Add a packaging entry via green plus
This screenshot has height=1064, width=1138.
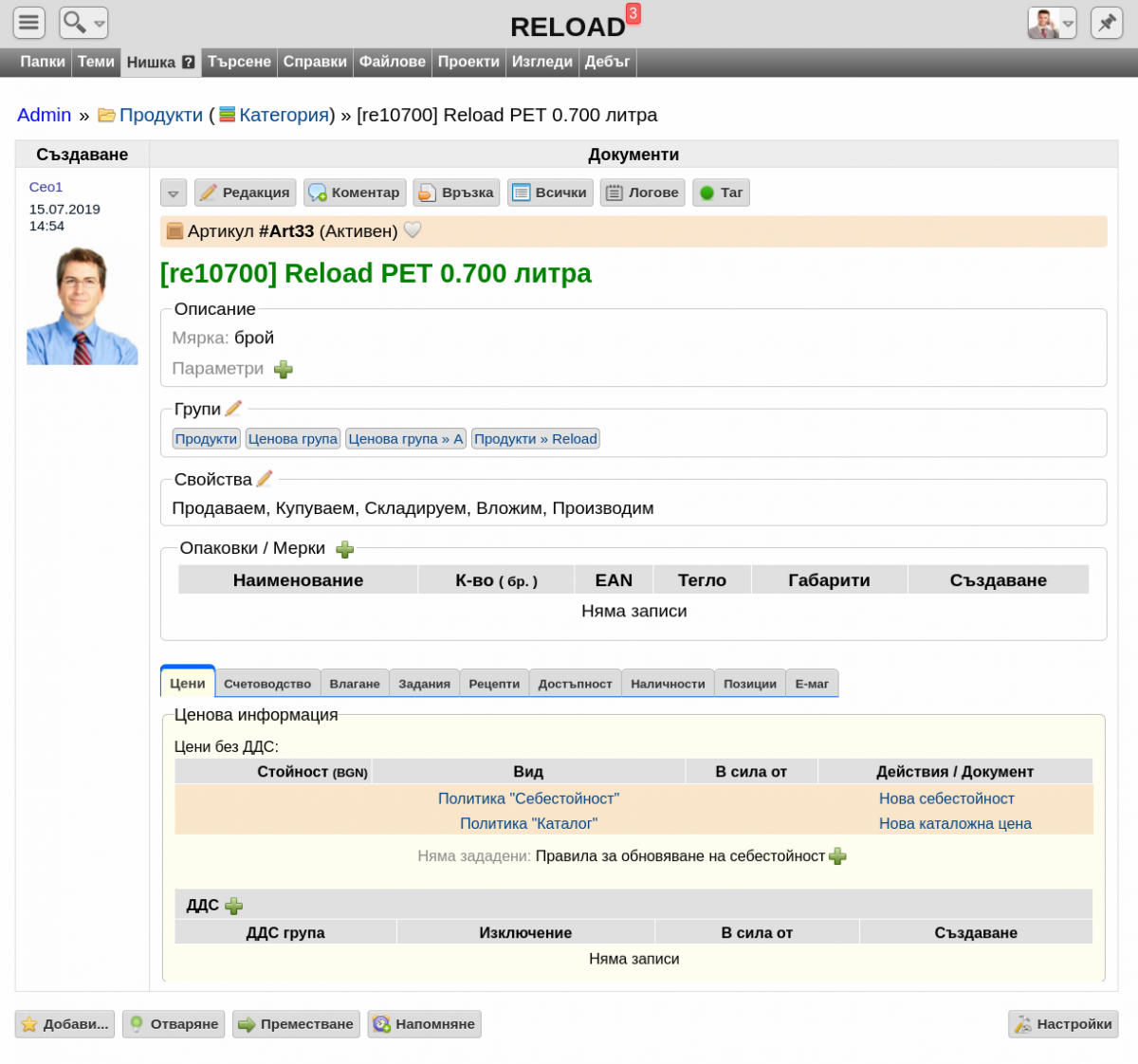[x=345, y=549]
